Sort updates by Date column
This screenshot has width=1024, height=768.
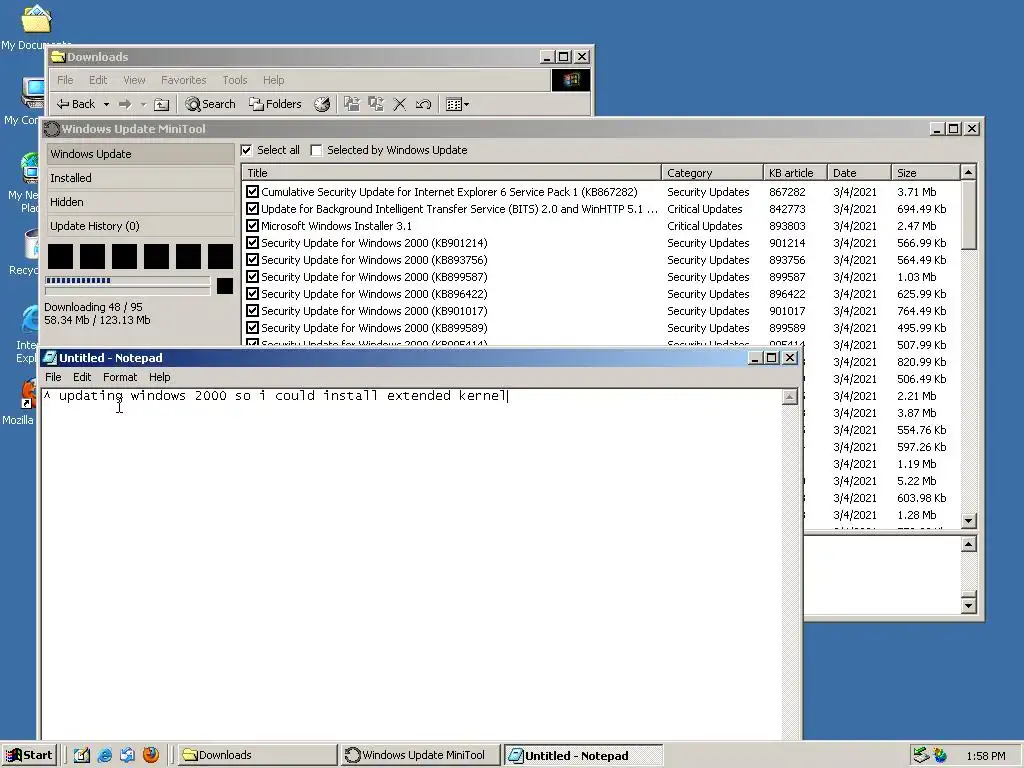tap(859, 172)
